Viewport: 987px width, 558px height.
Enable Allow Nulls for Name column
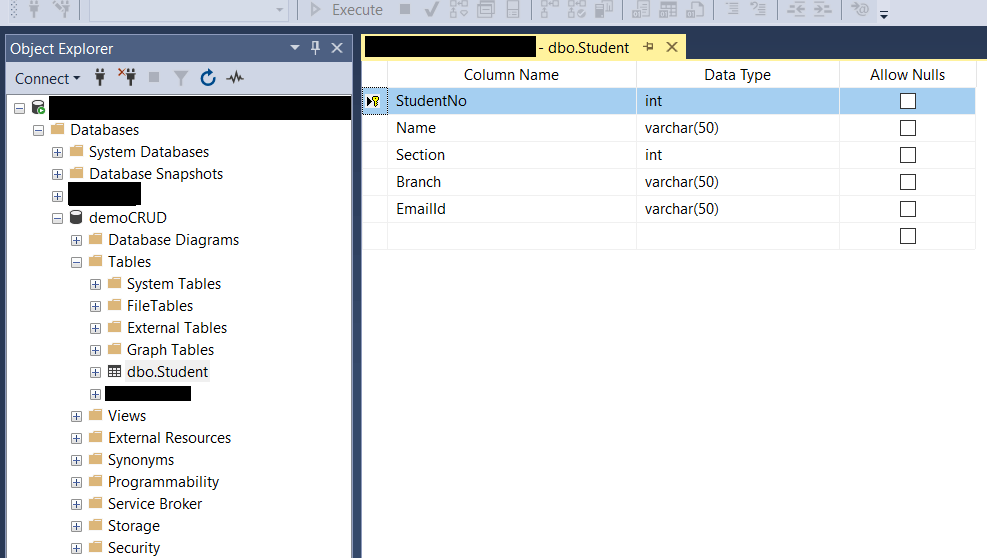pyautogui.click(x=907, y=128)
